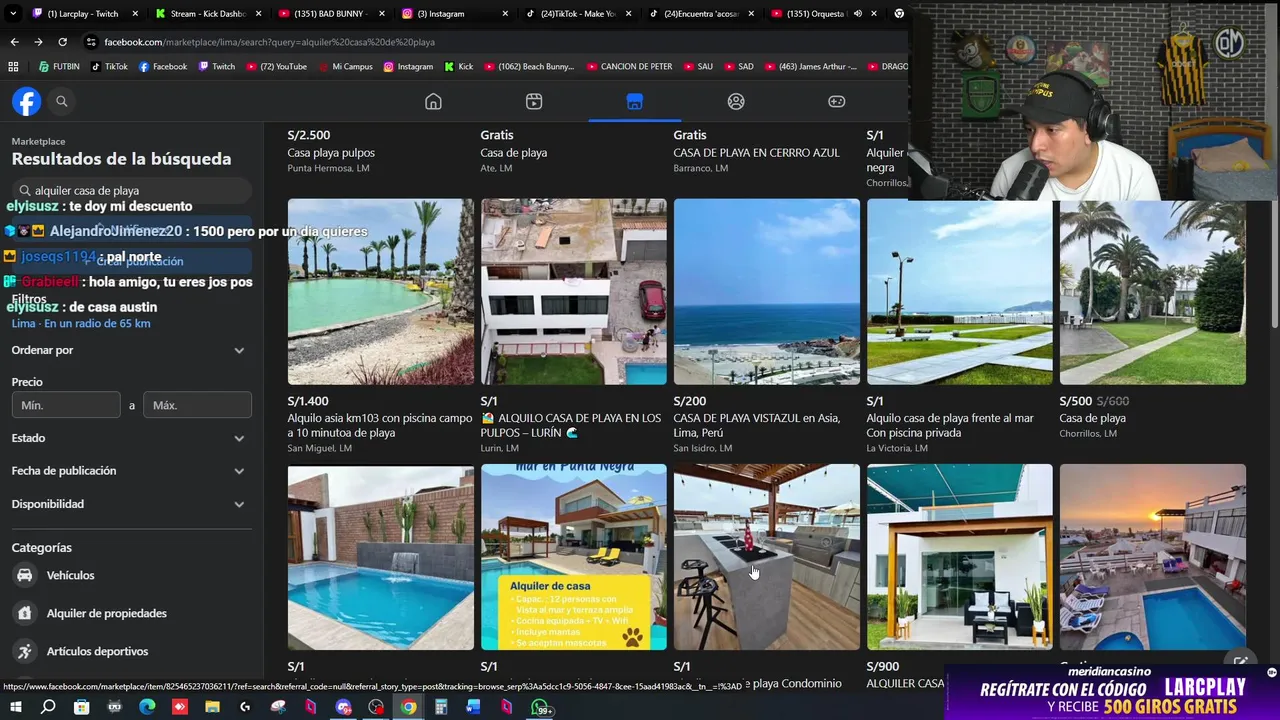This screenshot has width=1280, height=720.
Task: Switch to Google Chrome in taskbar
Action: (408, 707)
